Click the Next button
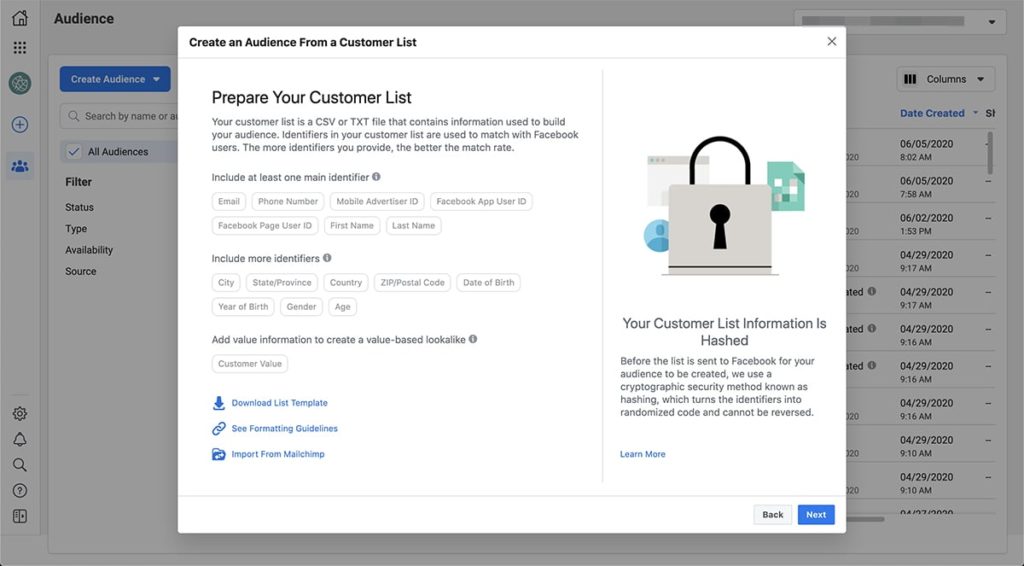 point(816,515)
